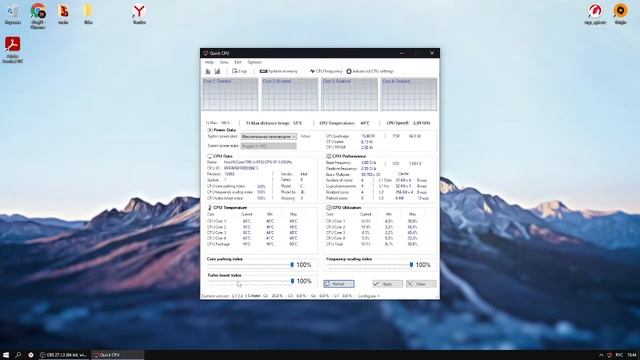Open the Logs toolbar item
The image size is (640, 360).
[x=240, y=71]
